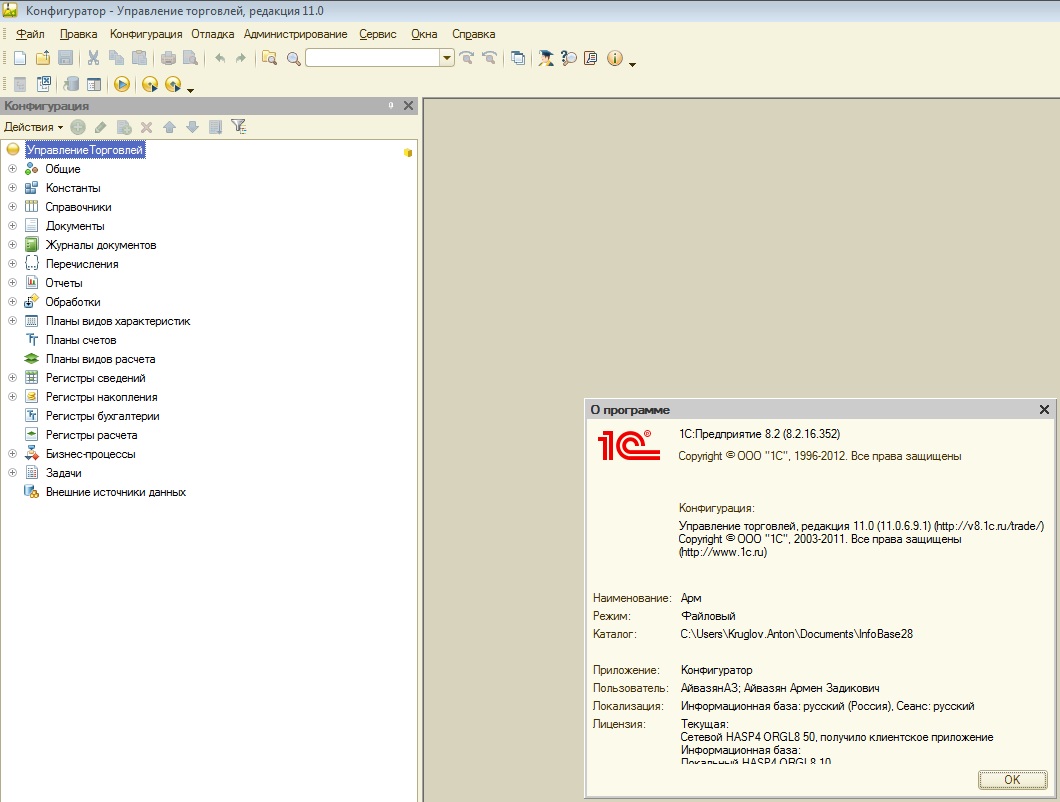Open the search field dropdown arrow
Screen dimensions: 1060x802
tap(447, 58)
